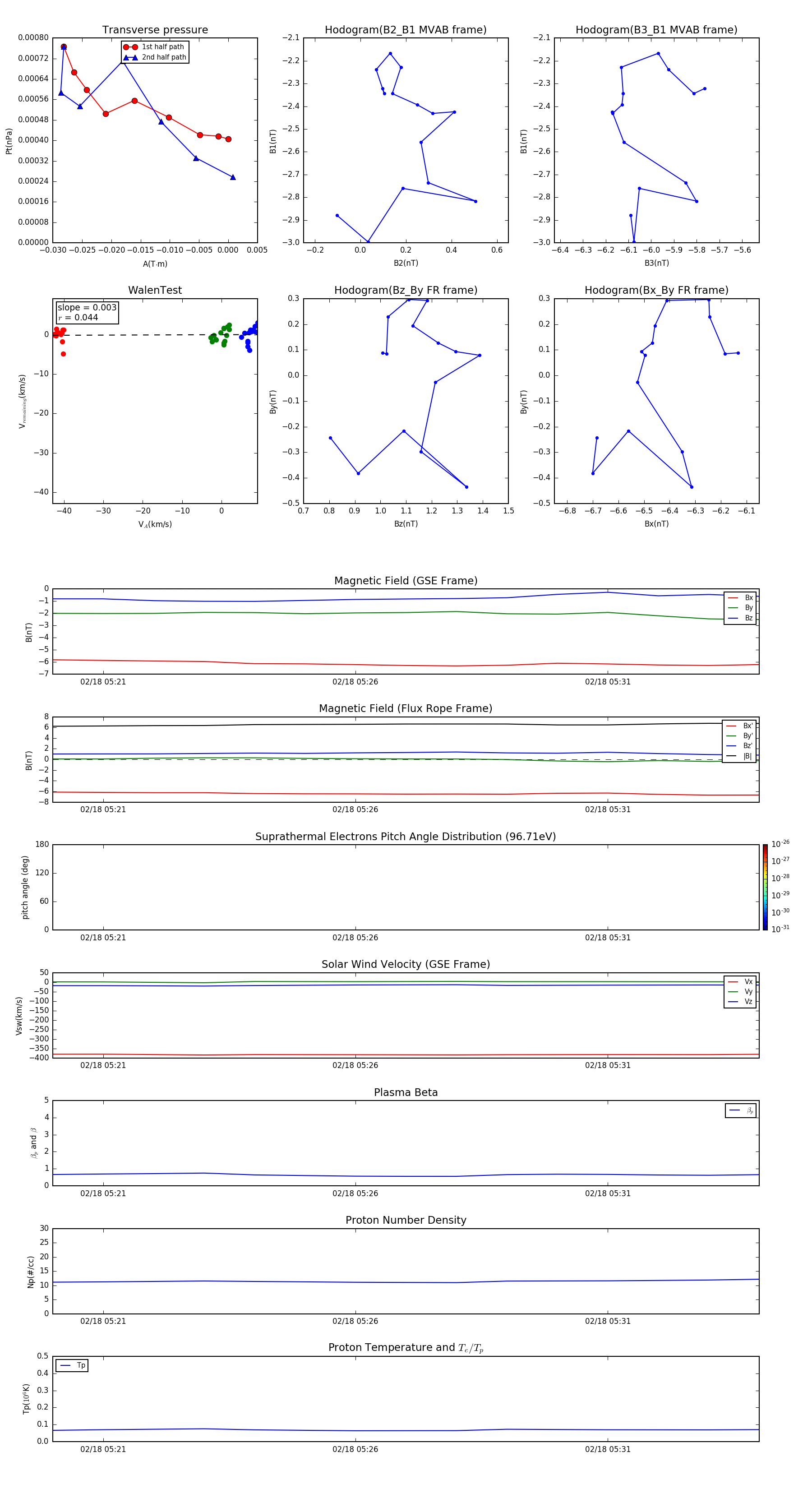Click the 'Magnetic Field (Flux Rope Frame)' title
Viewport: 812px width, 1489px height.
point(406,709)
